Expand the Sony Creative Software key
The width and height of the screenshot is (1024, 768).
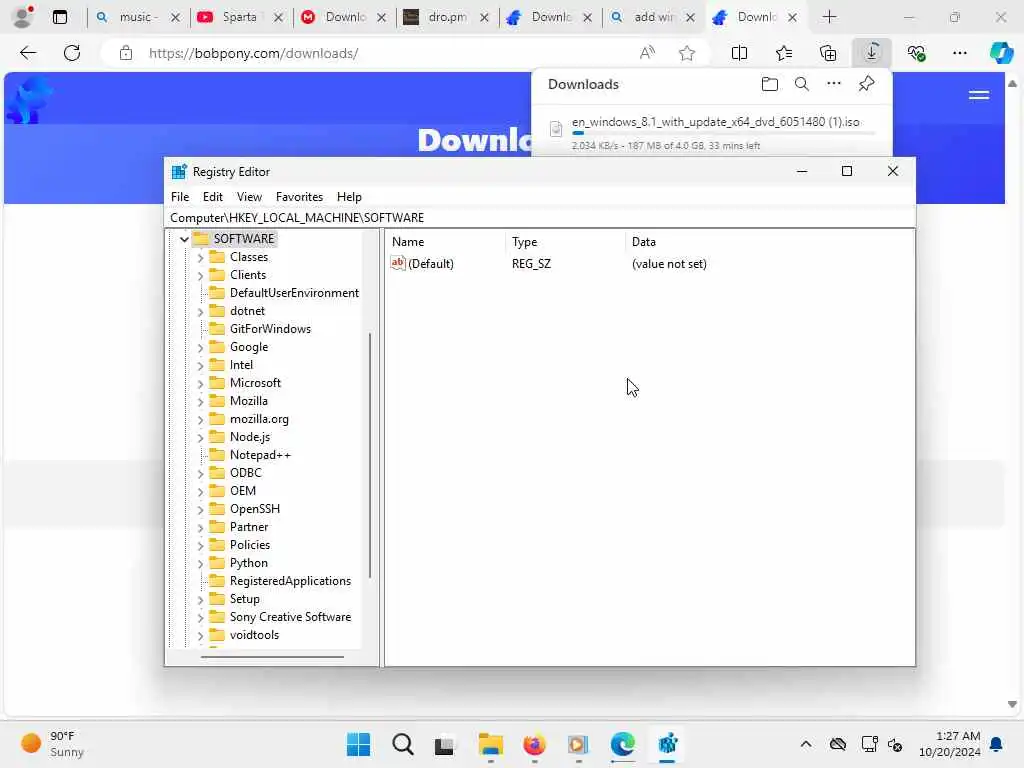point(200,617)
